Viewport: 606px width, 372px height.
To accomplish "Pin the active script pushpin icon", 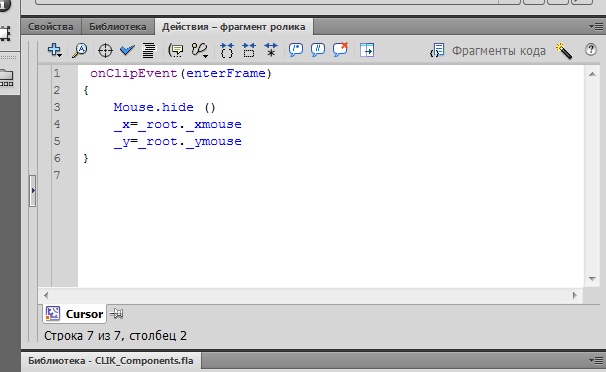I will (x=116, y=314).
